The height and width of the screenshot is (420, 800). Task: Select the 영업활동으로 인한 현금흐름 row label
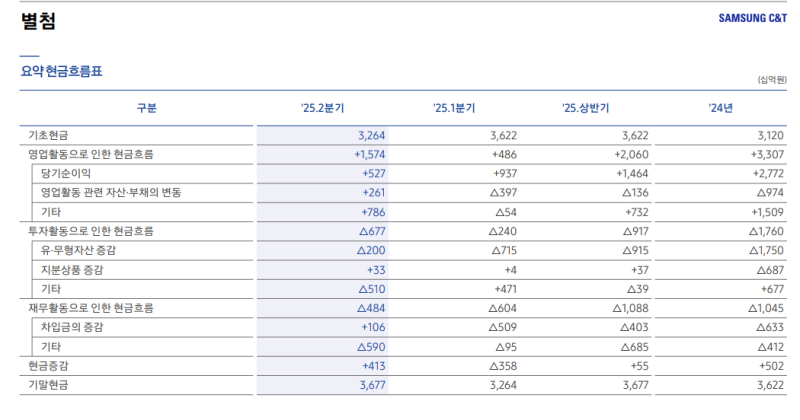pos(91,155)
